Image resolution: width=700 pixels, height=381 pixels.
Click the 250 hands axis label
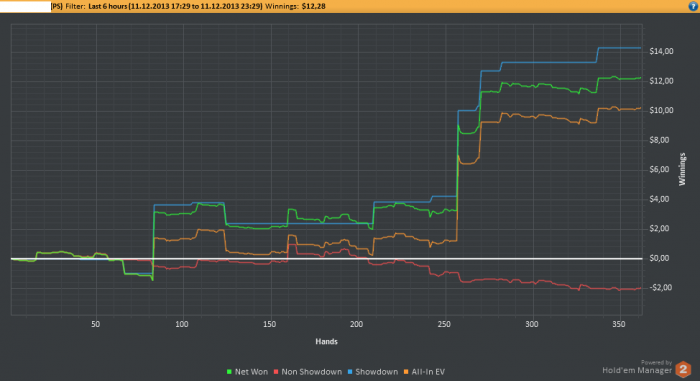444,324
